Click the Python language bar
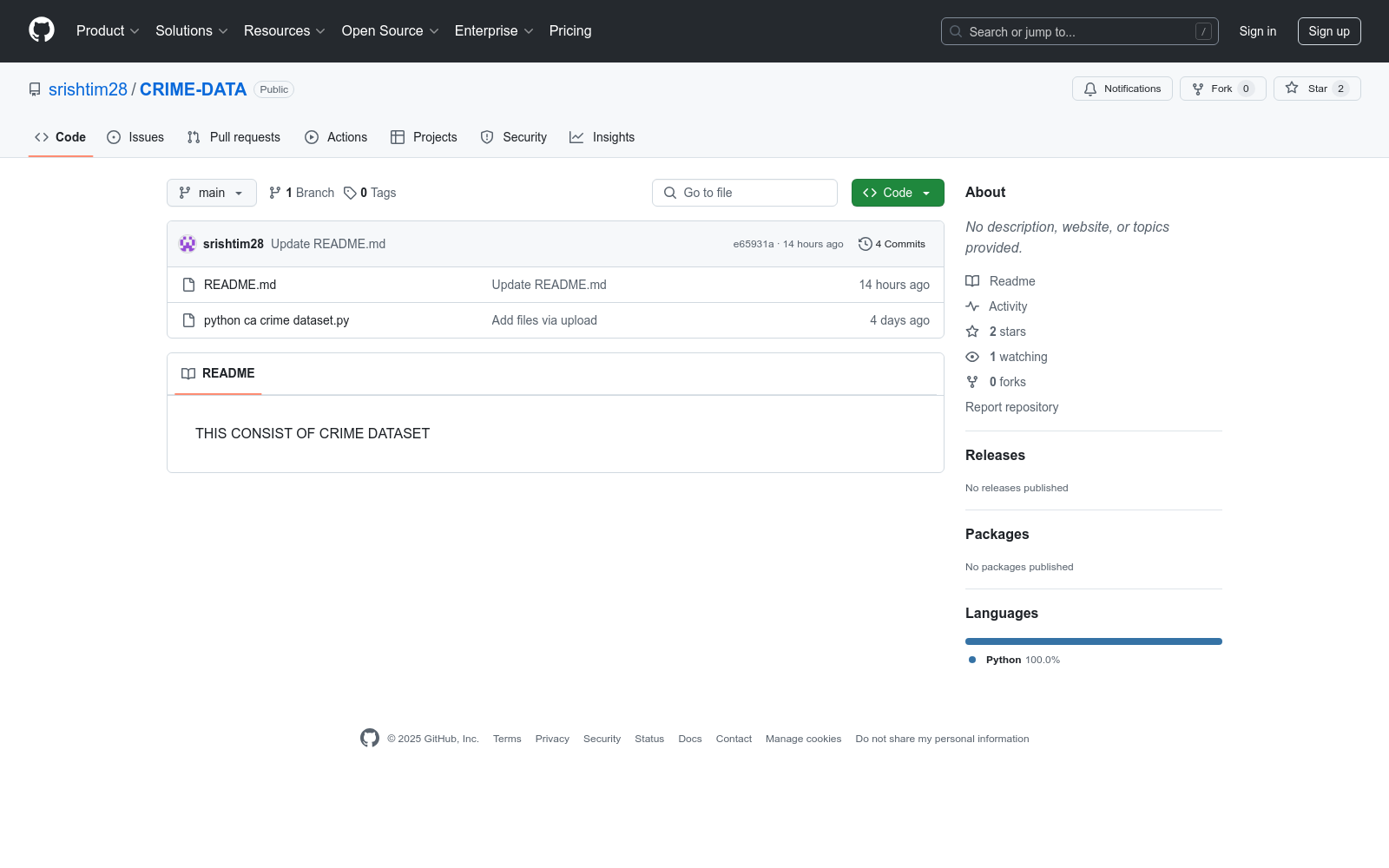This screenshot has height=868, width=1389. pos(1094,641)
